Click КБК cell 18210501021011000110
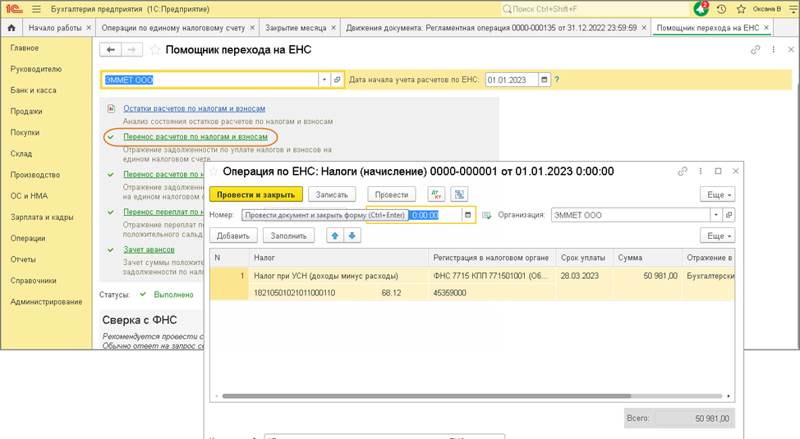 tap(313, 293)
